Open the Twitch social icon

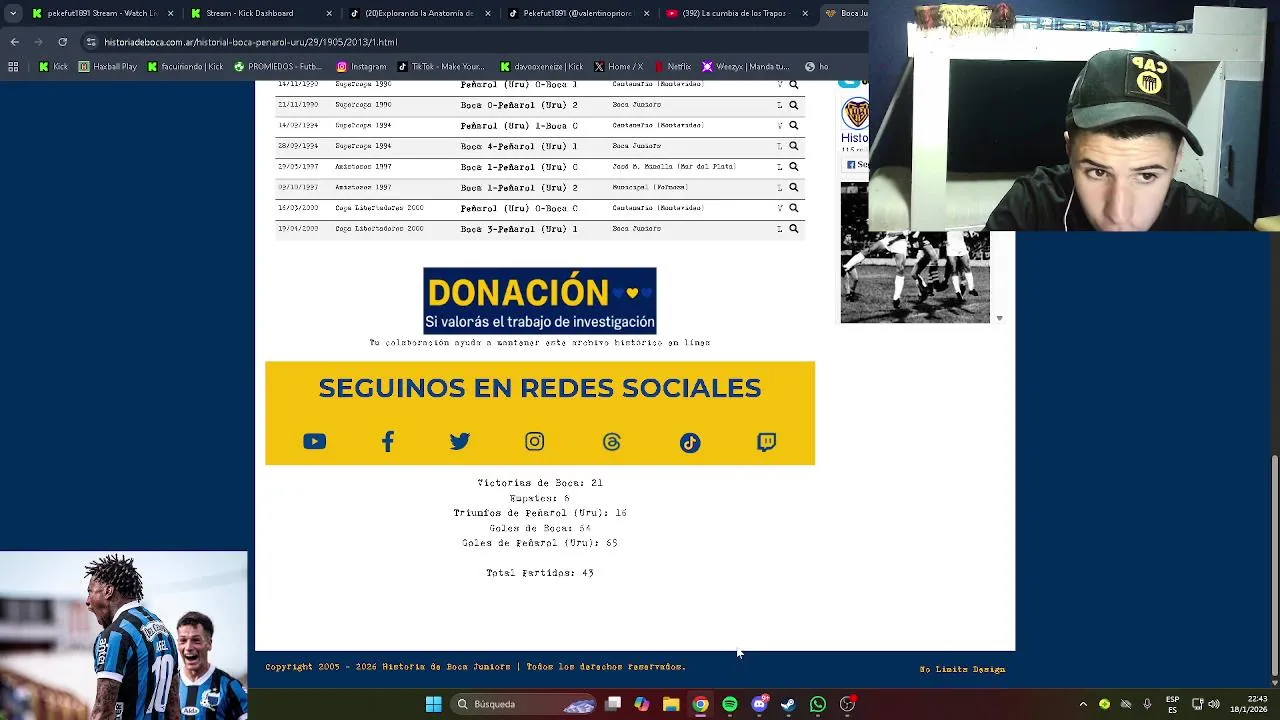[767, 442]
